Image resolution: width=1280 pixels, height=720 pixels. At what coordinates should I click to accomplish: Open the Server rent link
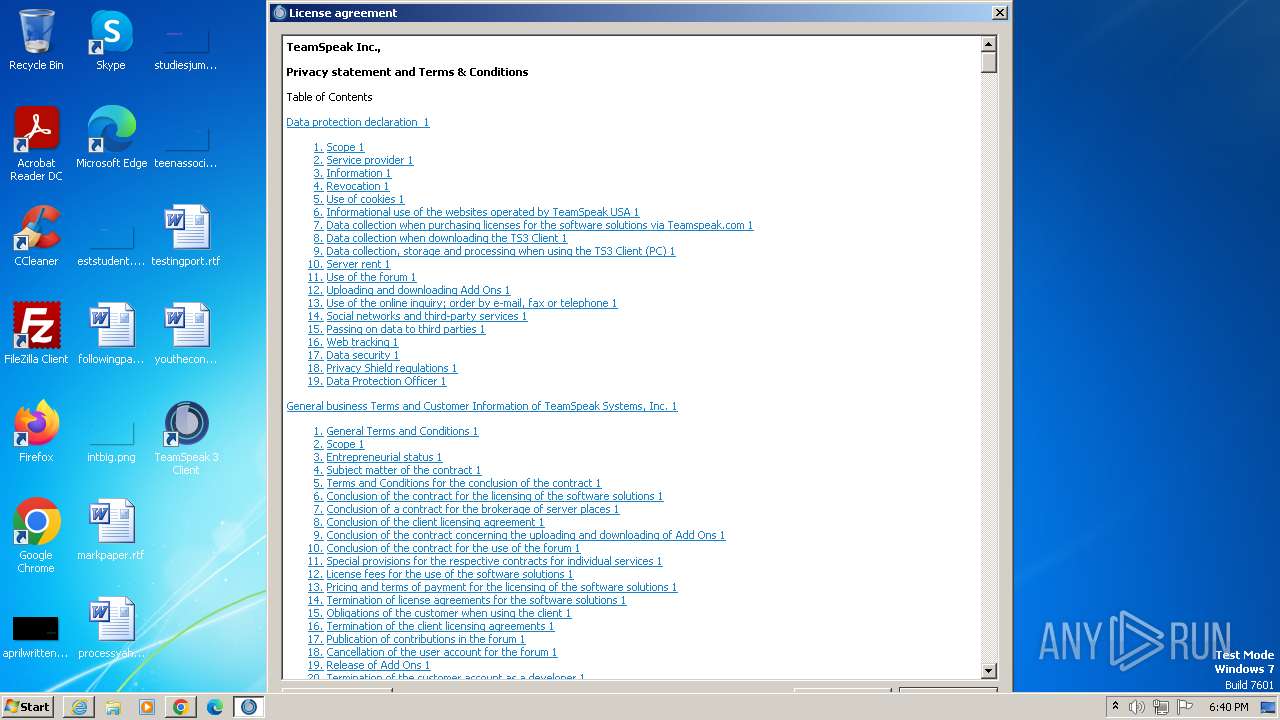(358, 264)
